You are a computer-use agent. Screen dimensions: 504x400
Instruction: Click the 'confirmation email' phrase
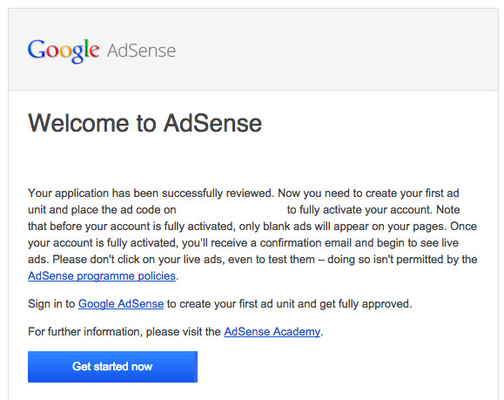pyautogui.click(x=305, y=243)
